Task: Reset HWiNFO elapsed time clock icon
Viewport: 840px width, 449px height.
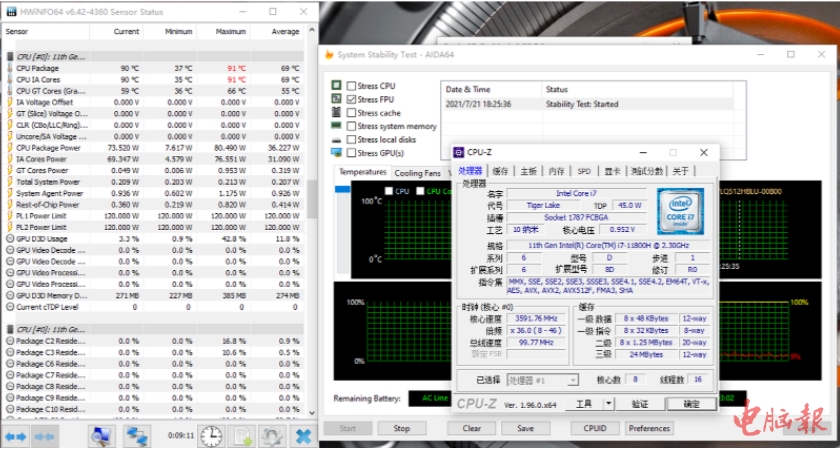Action: [211, 437]
